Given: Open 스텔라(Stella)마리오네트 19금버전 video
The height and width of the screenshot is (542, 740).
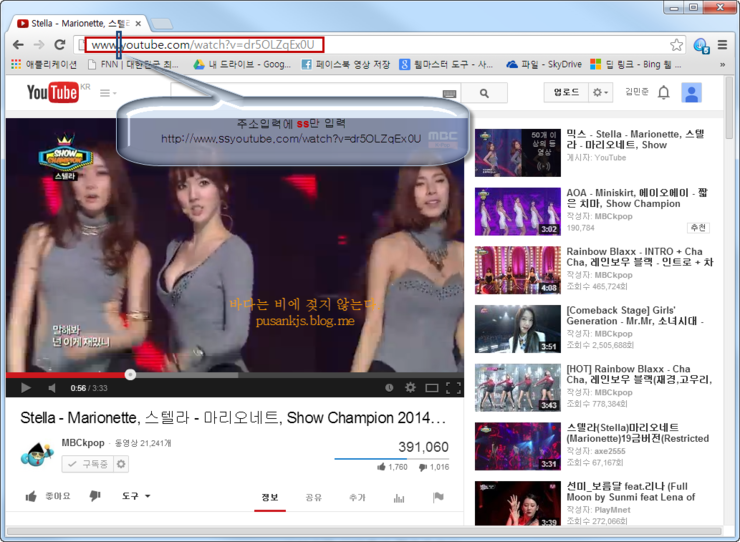Looking at the screenshot, I should click(x=638, y=432).
